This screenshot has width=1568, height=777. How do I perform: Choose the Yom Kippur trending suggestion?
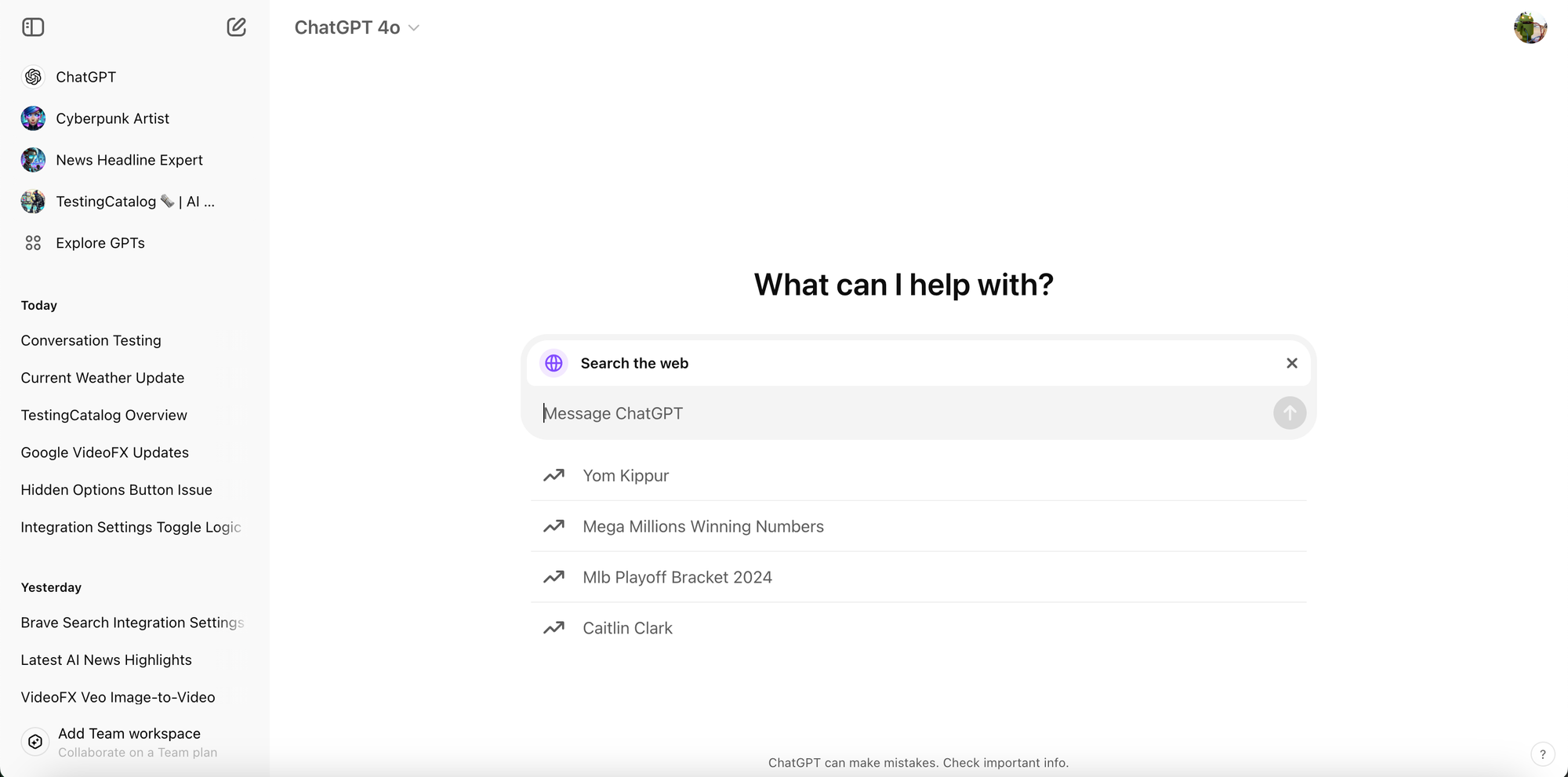(x=919, y=475)
